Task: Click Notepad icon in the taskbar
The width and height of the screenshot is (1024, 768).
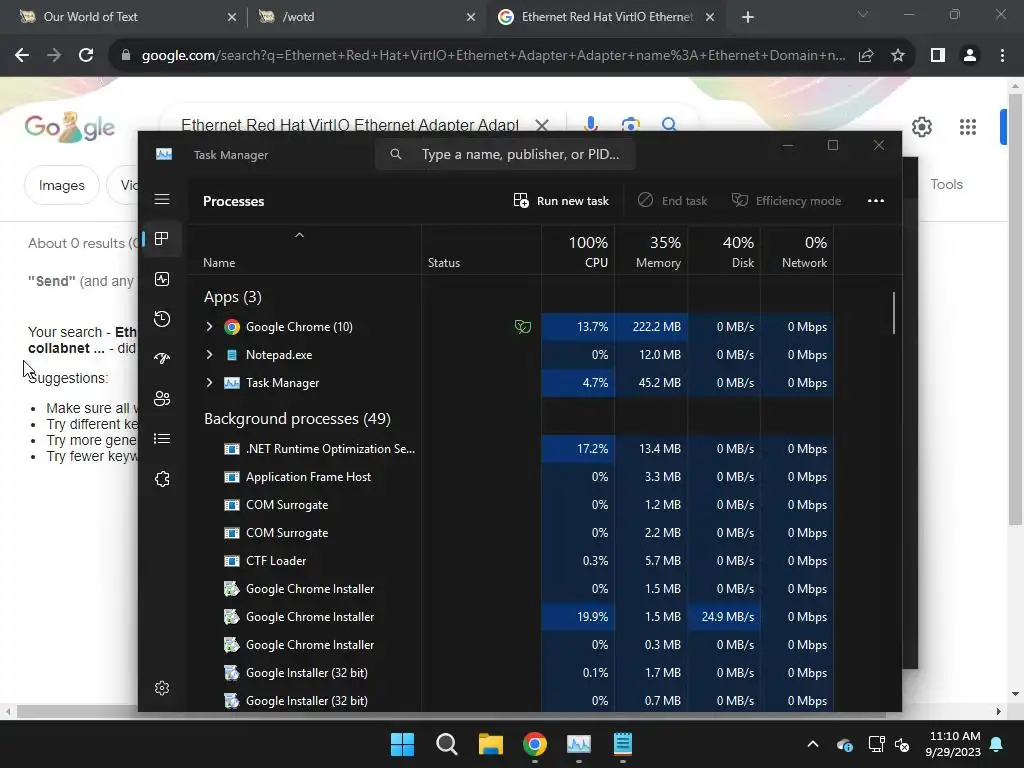Action: click(x=622, y=744)
